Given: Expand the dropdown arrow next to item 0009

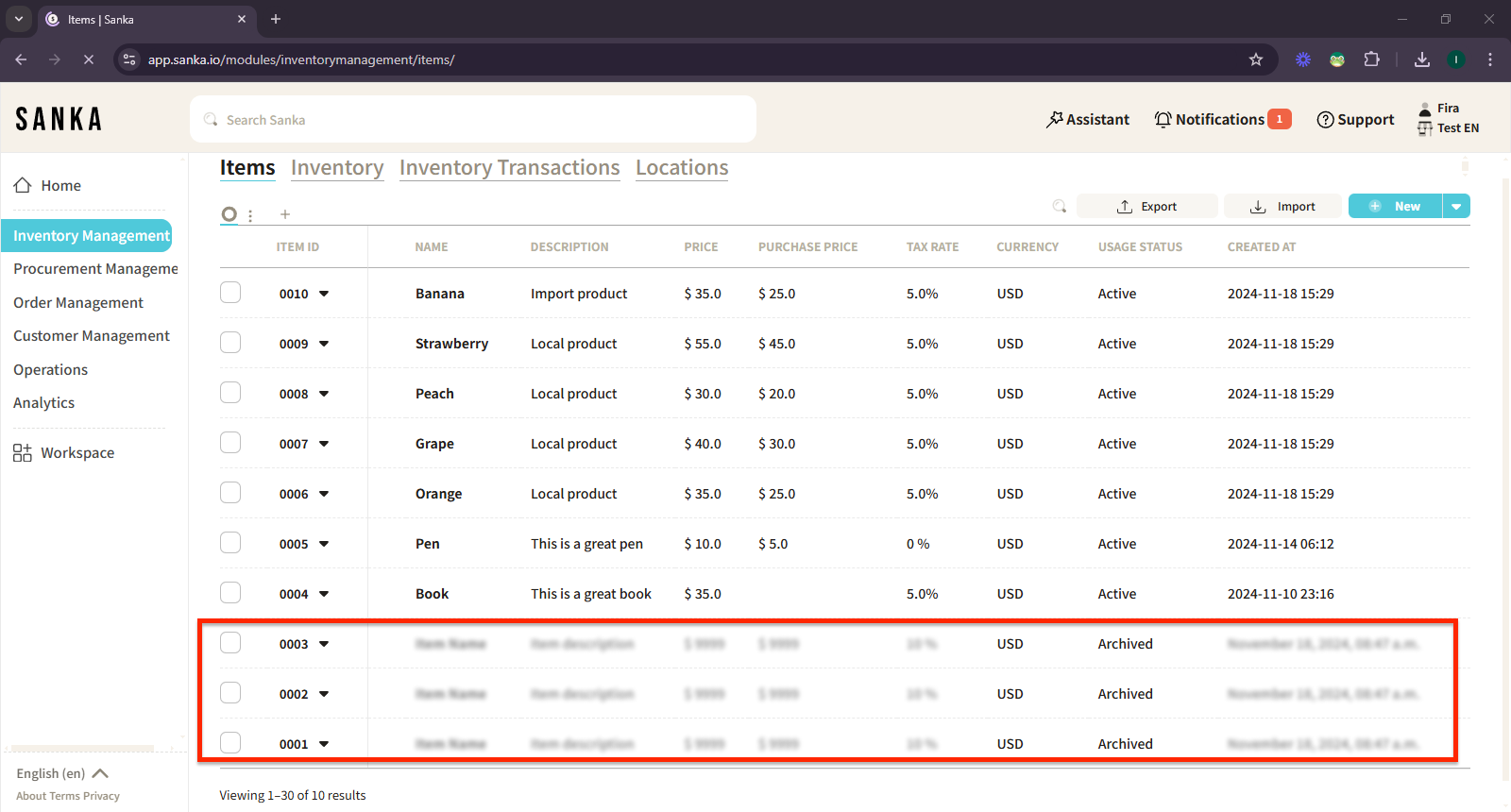Looking at the screenshot, I should coord(324,344).
